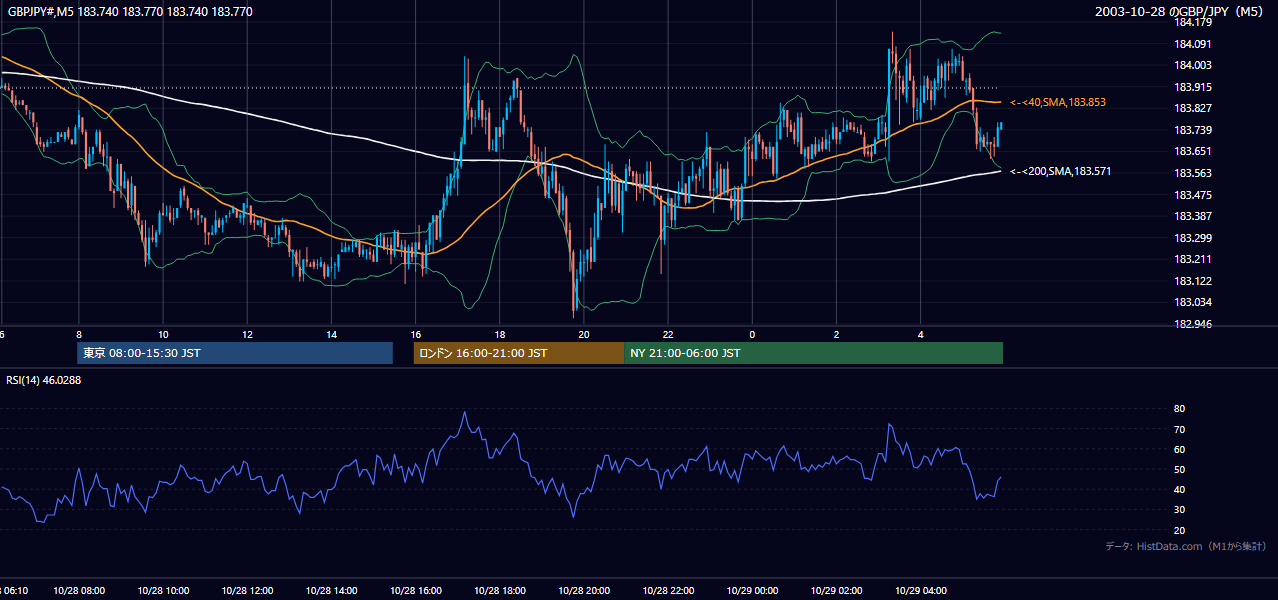Click the 183.122 price axis value
Screen dimensions: 1278x600
click(x=1193, y=281)
